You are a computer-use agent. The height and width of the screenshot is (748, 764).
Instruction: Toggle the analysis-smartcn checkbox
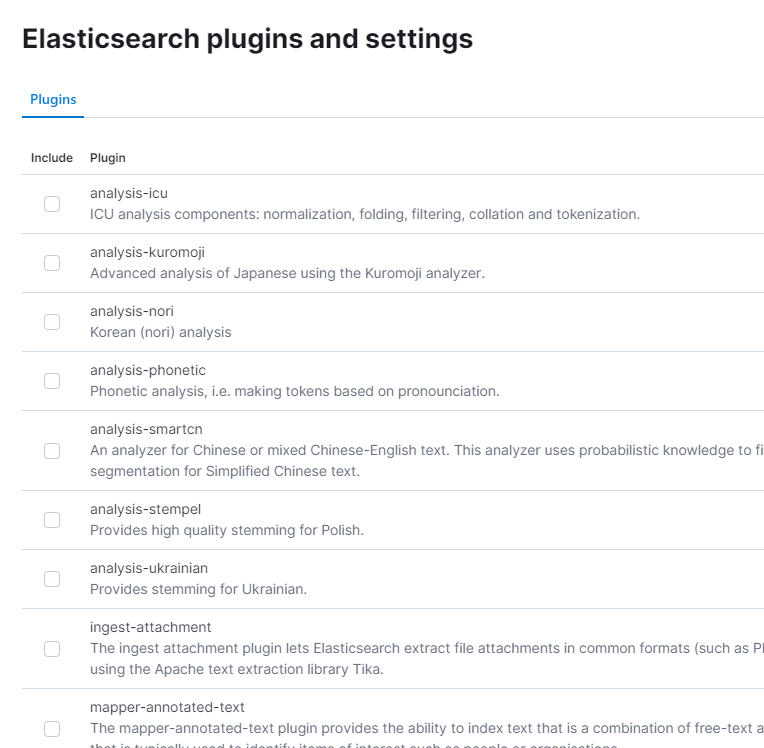[x=52, y=451]
